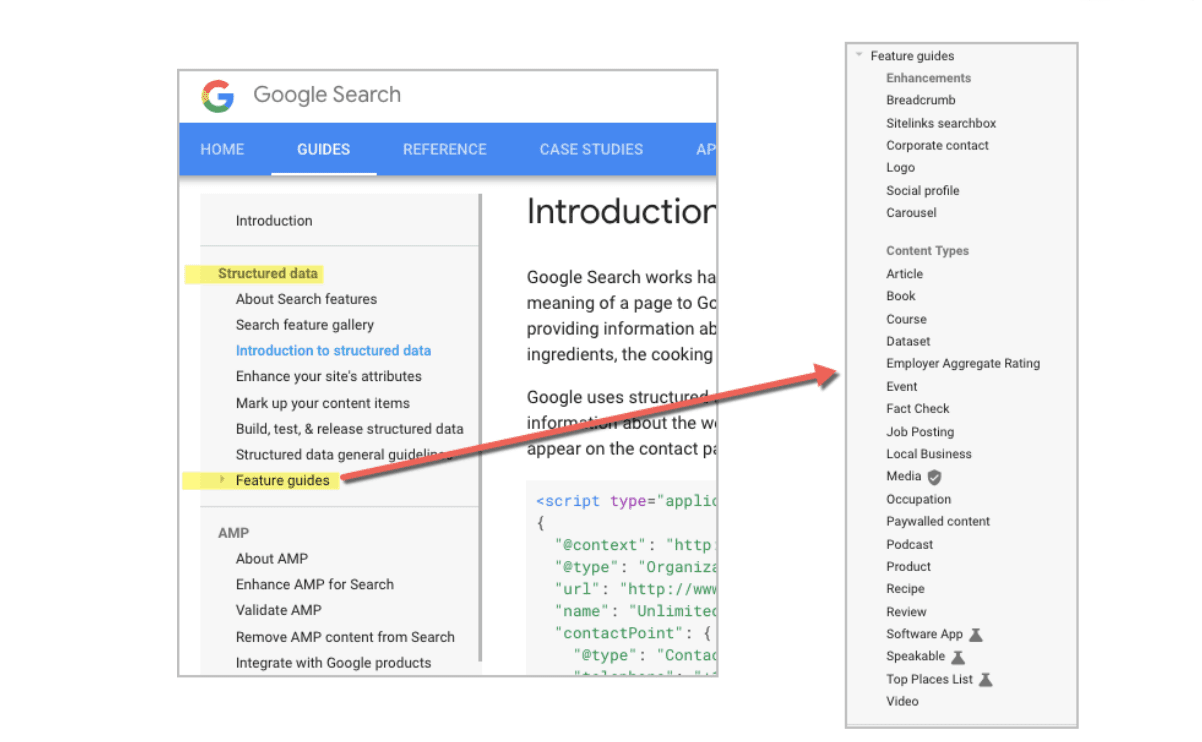1202x742 pixels.
Task: Select Validate AMP
Action: tap(279, 610)
